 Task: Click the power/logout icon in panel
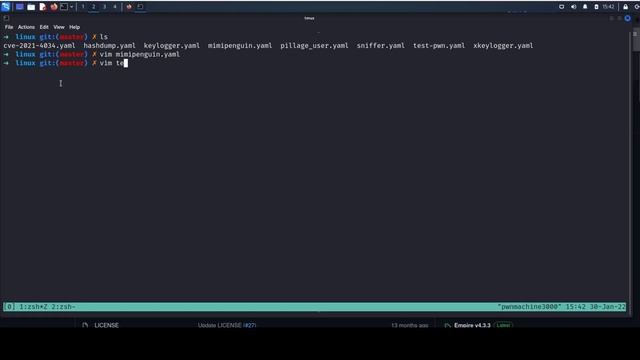point(637,7)
